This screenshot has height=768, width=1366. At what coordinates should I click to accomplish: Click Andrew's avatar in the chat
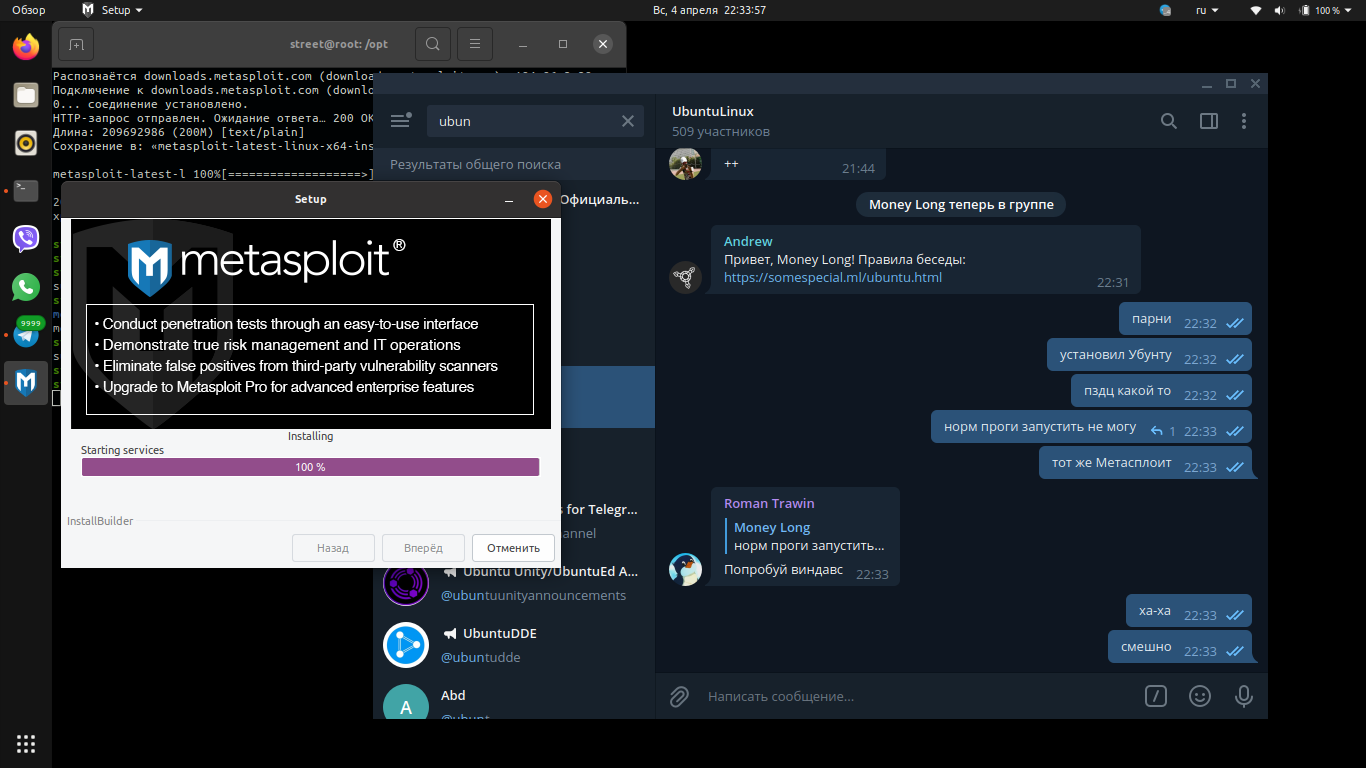click(x=685, y=277)
